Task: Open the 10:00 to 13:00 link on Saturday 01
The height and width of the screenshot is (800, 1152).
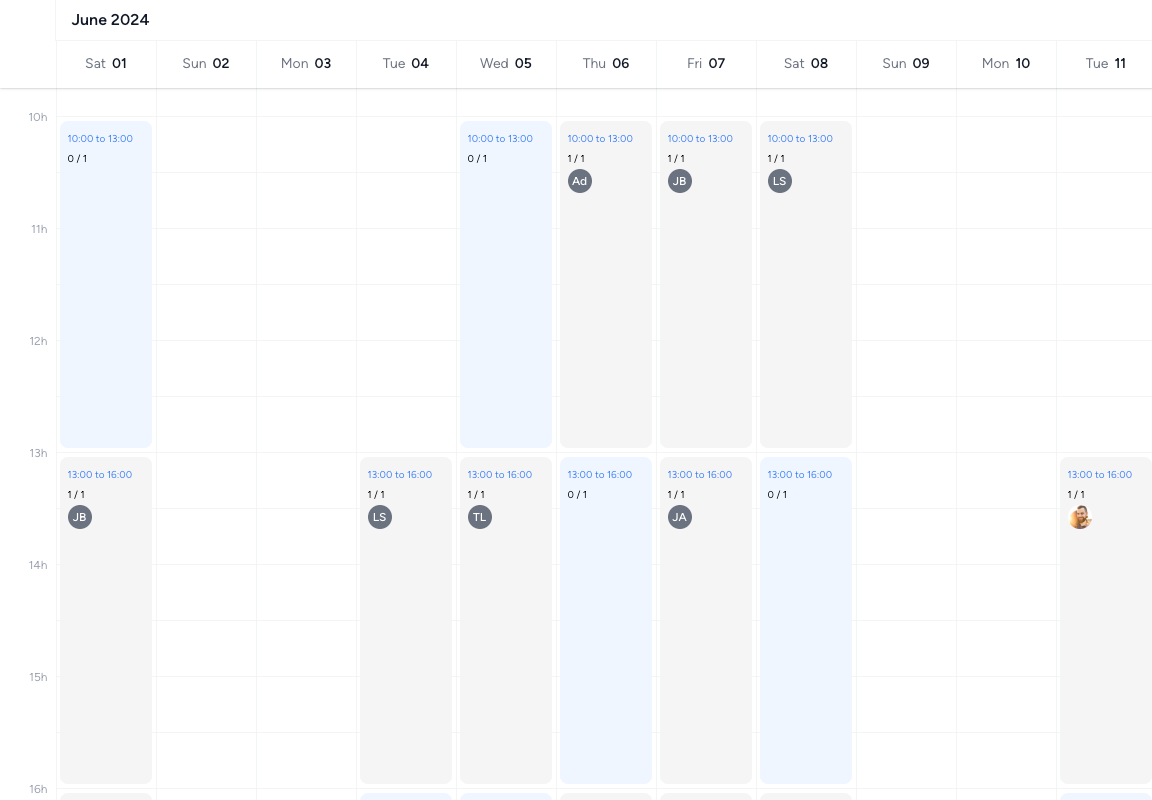Action: click(x=100, y=138)
